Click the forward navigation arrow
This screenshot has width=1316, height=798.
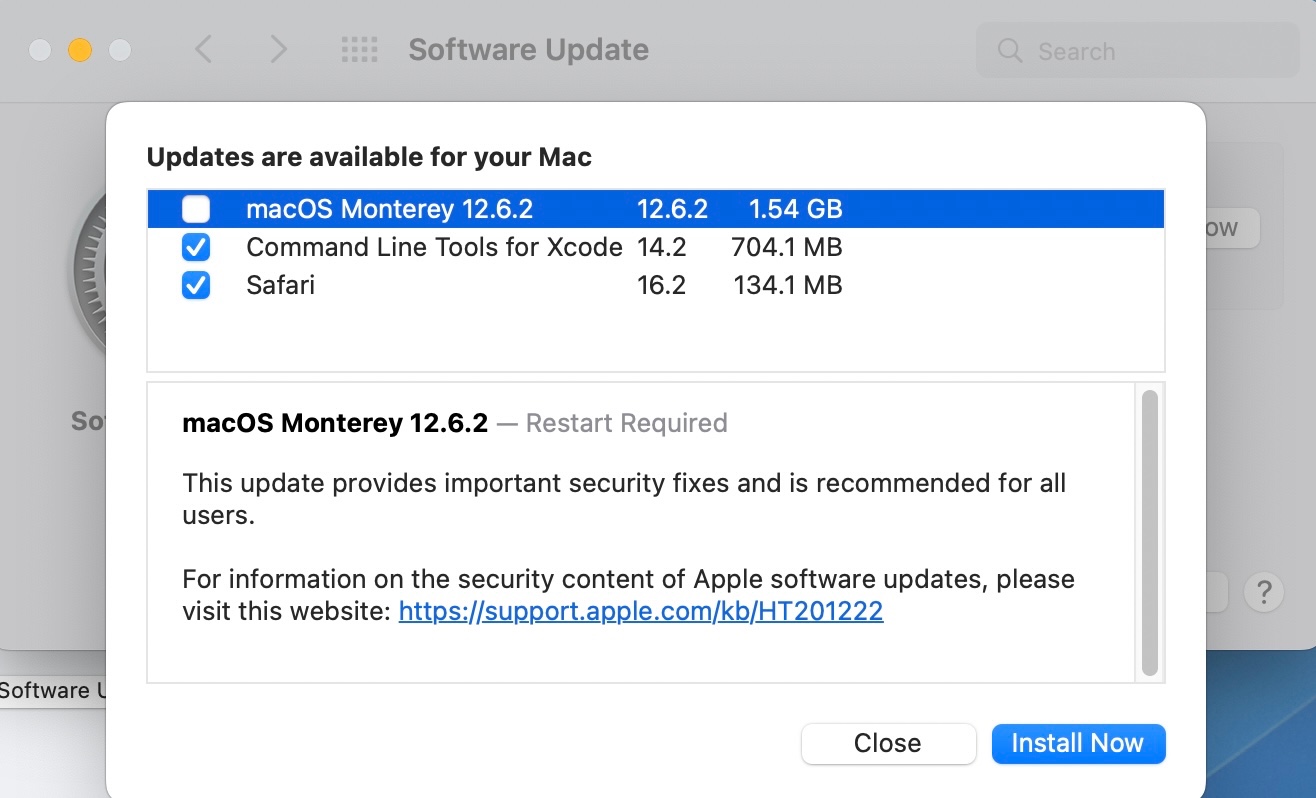tap(279, 49)
